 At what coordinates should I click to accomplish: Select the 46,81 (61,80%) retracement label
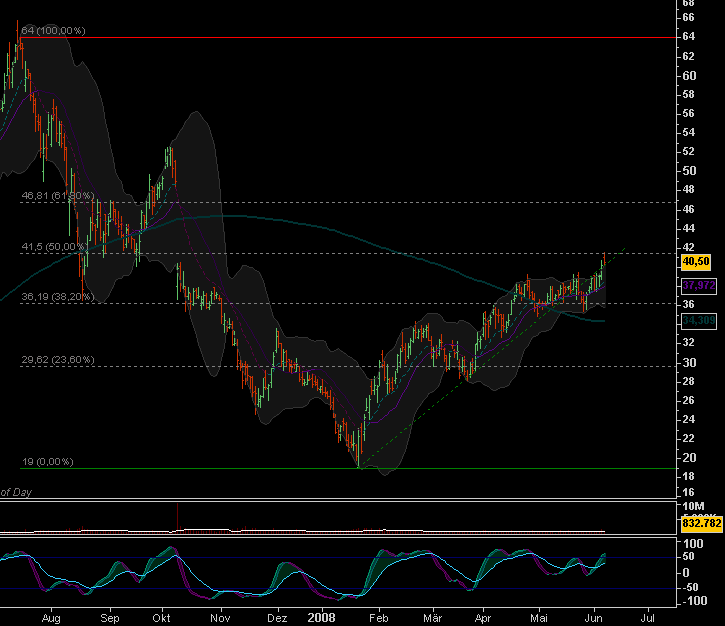pos(57,196)
